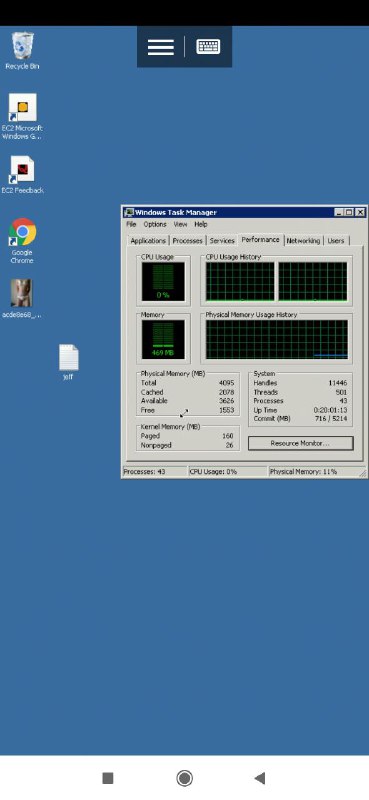Minimize the Windows Task Manager window
This screenshot has height=800, width=369.
(339, 212)
